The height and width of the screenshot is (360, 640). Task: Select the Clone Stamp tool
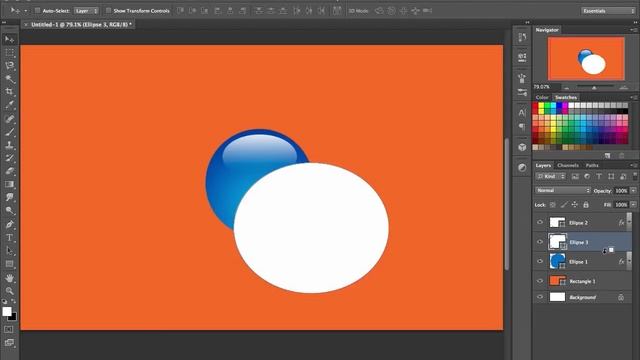9,145
